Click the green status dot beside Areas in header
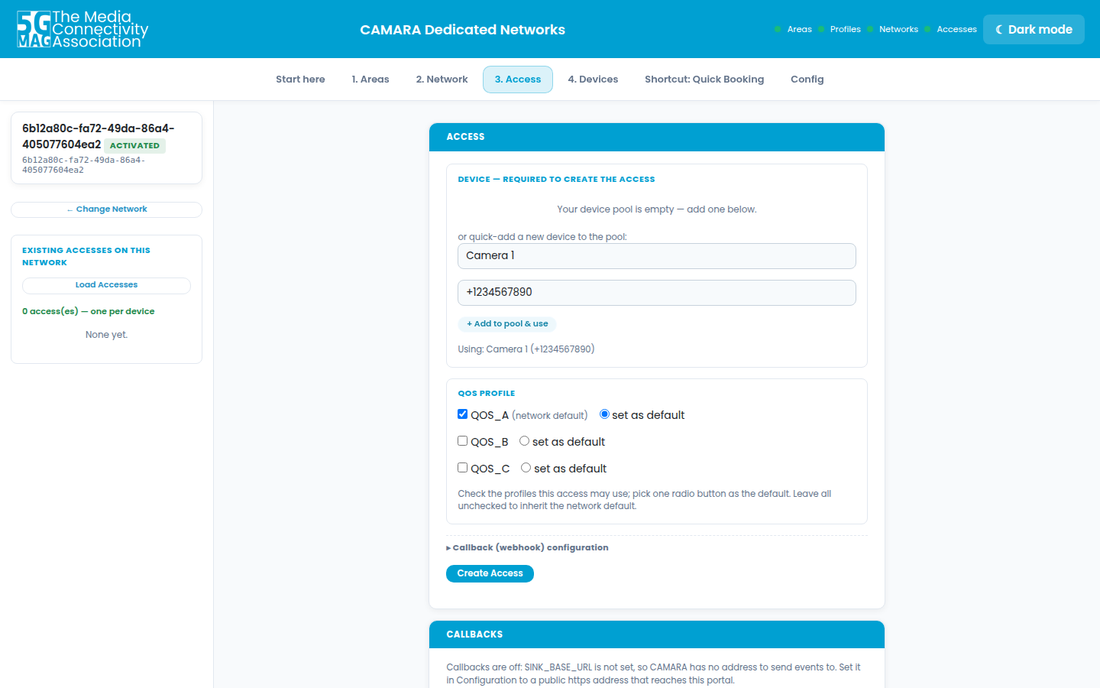 [x=777, y=29]
